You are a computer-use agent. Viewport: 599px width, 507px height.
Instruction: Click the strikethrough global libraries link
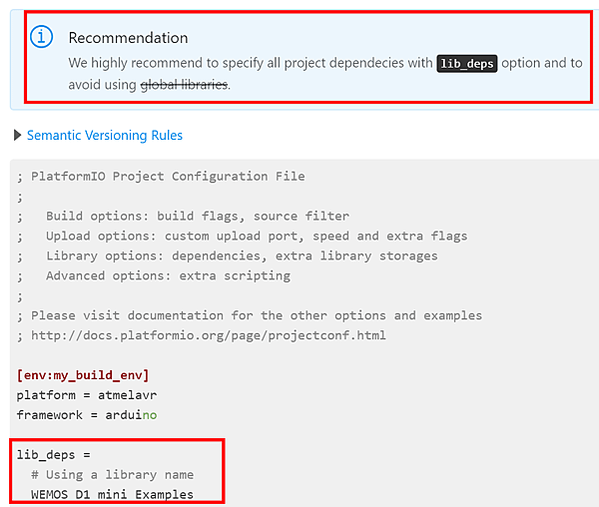184,84
